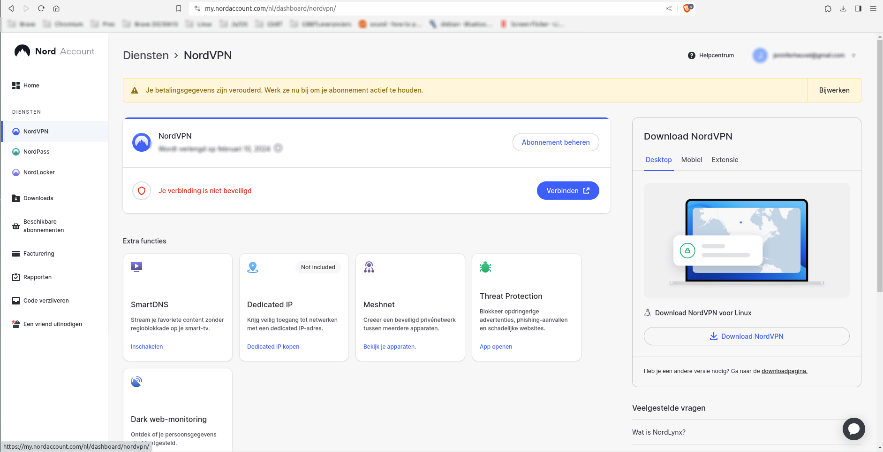Switch to the Extensie download tab
The image size is (883, 452).
(725, 160)
